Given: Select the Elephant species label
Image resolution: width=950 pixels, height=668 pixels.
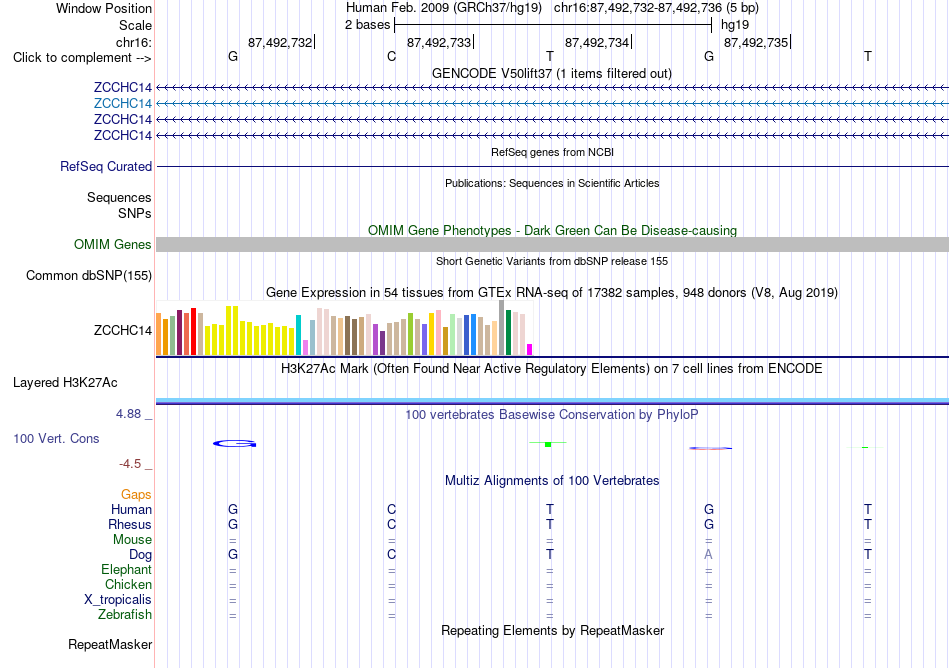Looking at the screenshot, I should pyautogui.click(x=126, y=570).
